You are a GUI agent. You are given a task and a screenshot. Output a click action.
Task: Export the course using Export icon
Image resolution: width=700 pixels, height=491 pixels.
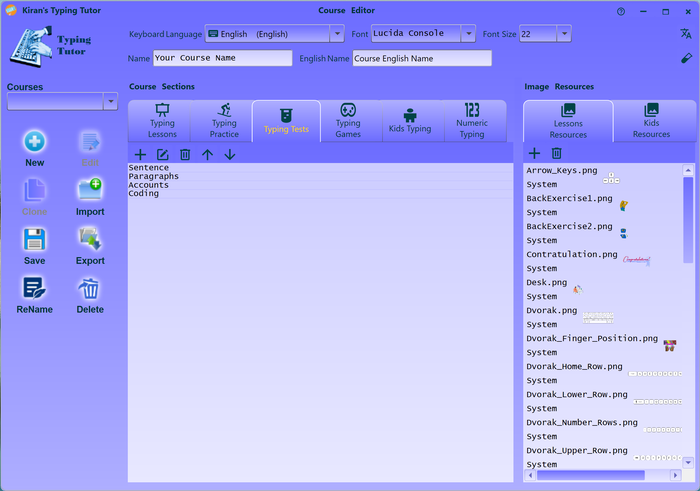90,239
